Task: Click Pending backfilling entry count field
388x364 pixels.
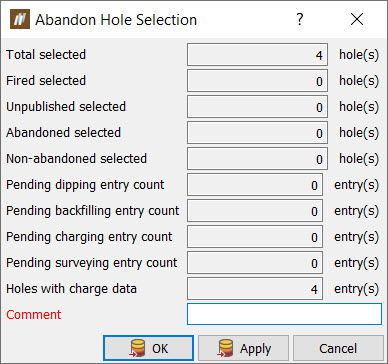Action: 255,210
